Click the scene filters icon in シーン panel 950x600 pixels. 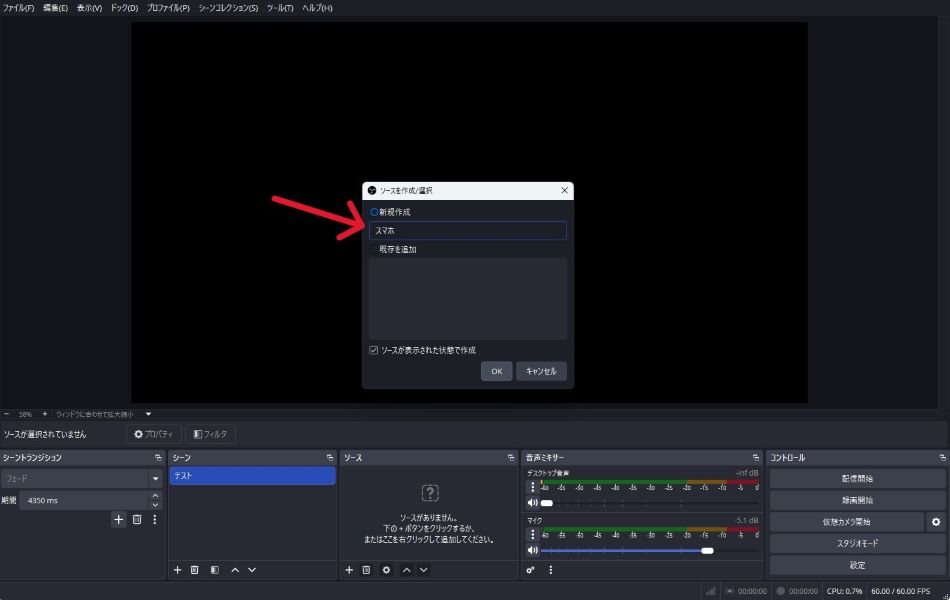pos(214,570)
